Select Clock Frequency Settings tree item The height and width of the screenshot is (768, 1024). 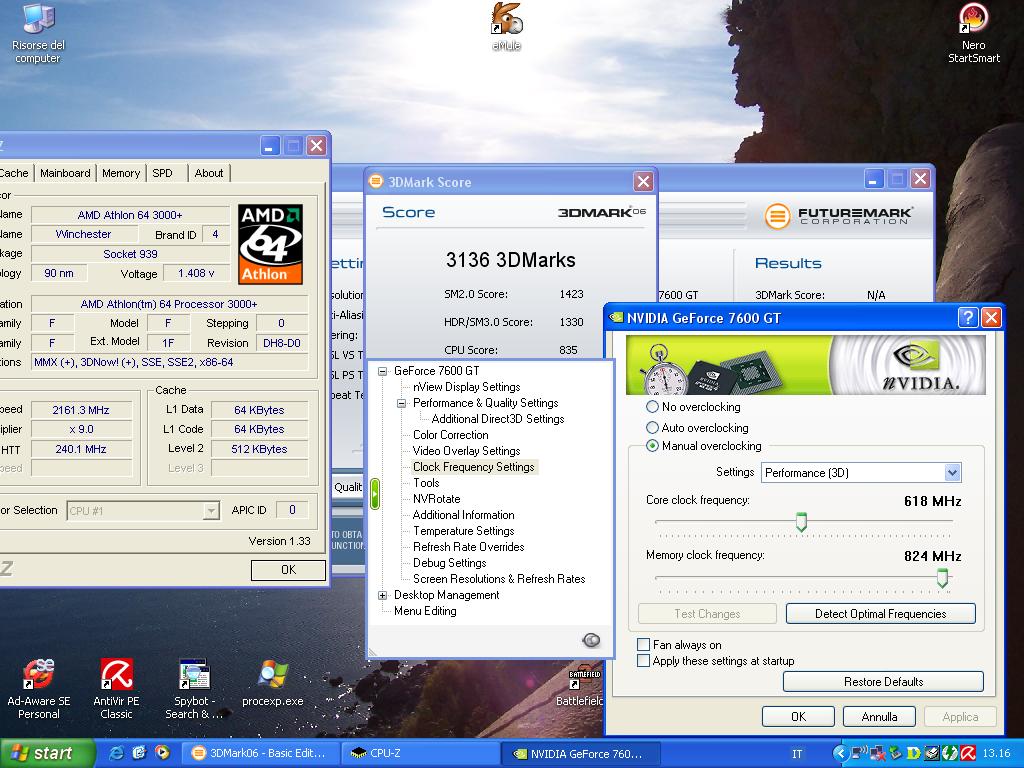473,466
